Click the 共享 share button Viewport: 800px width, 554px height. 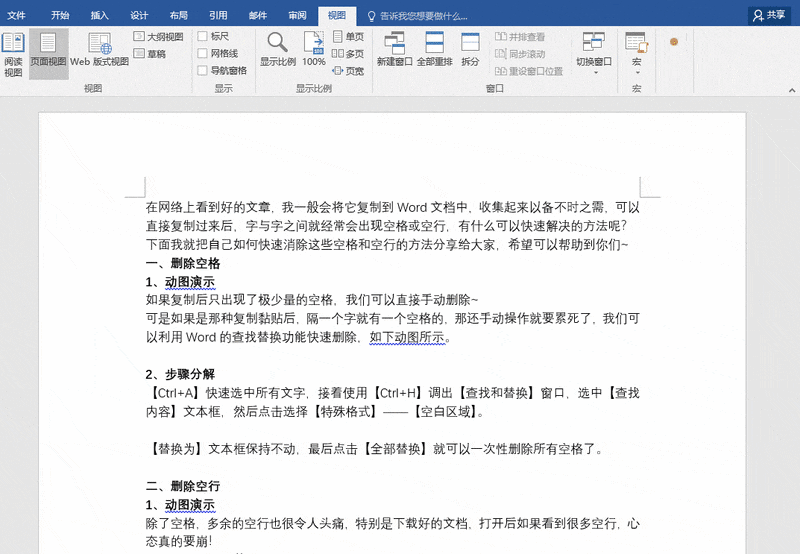(x=769, y=15)
